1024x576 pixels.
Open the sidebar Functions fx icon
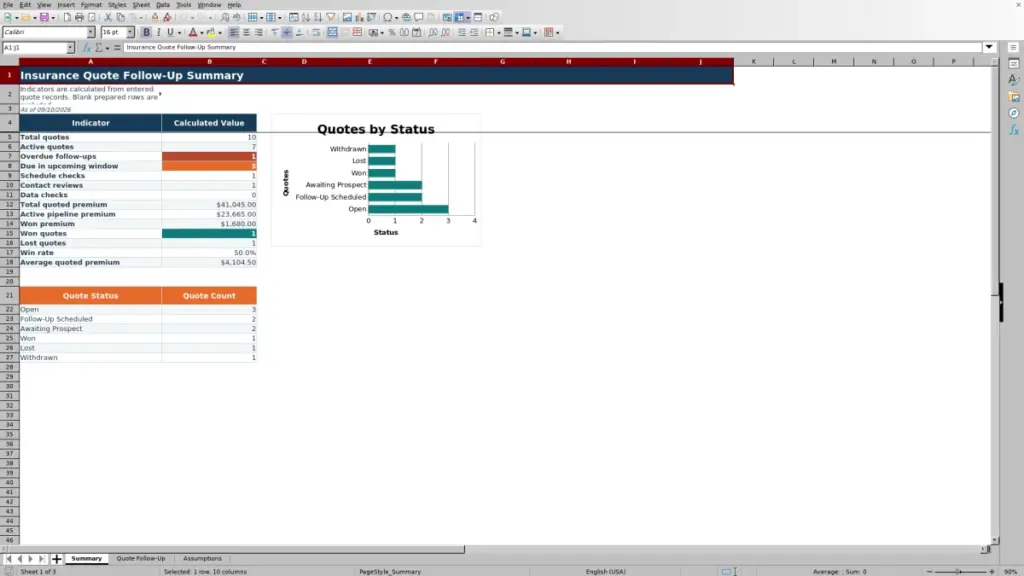(1014, 131)
